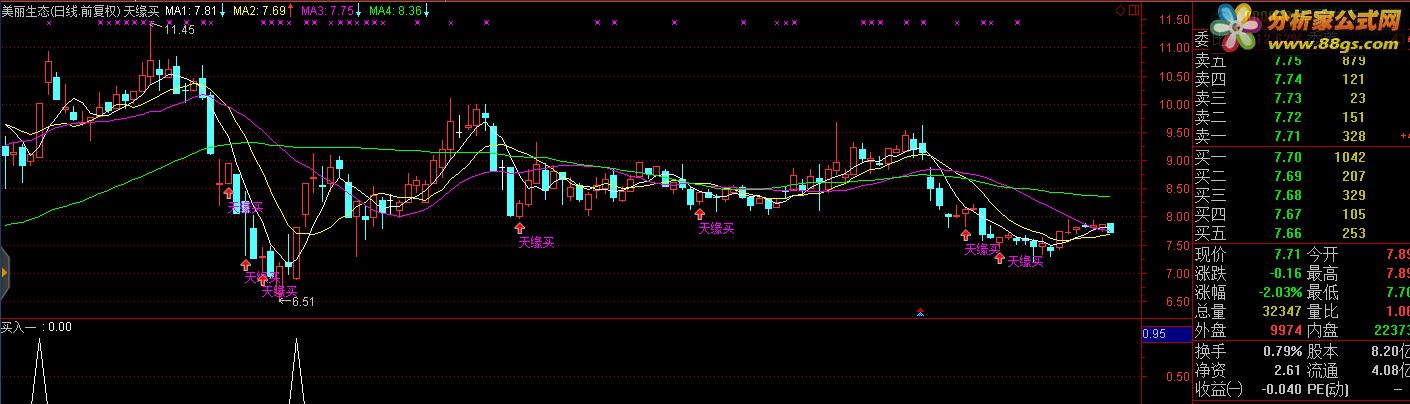Select the MA1: 7.81 indicator label
Viewport: 1410px width, 404px height.
[193, 10]
